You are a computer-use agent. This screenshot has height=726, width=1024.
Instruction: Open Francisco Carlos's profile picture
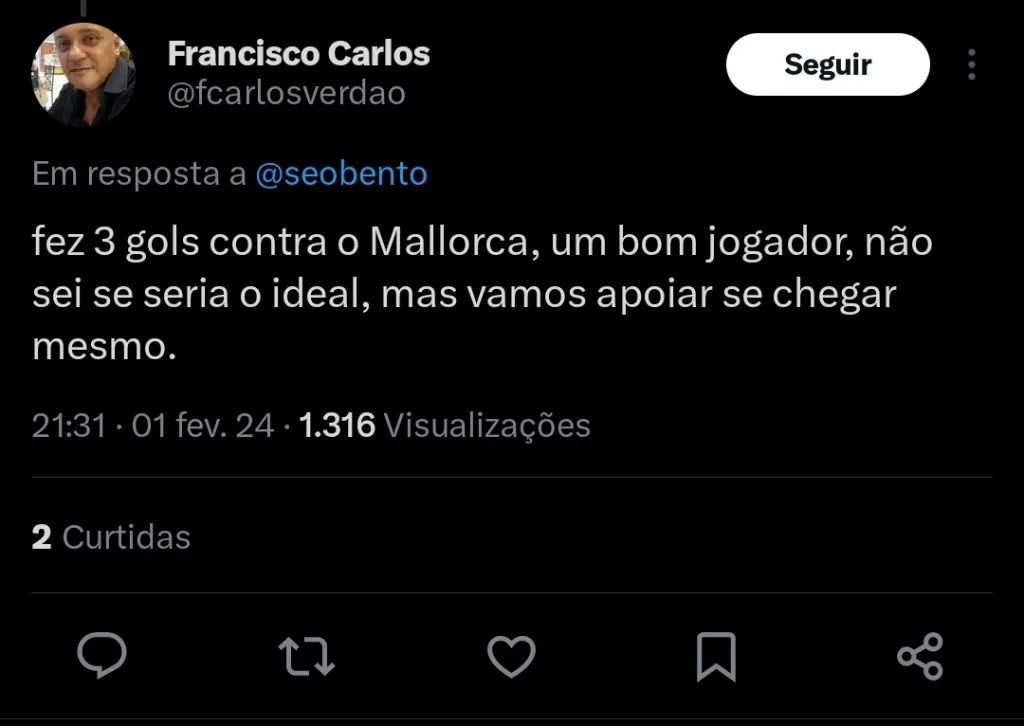coord(84,74)
